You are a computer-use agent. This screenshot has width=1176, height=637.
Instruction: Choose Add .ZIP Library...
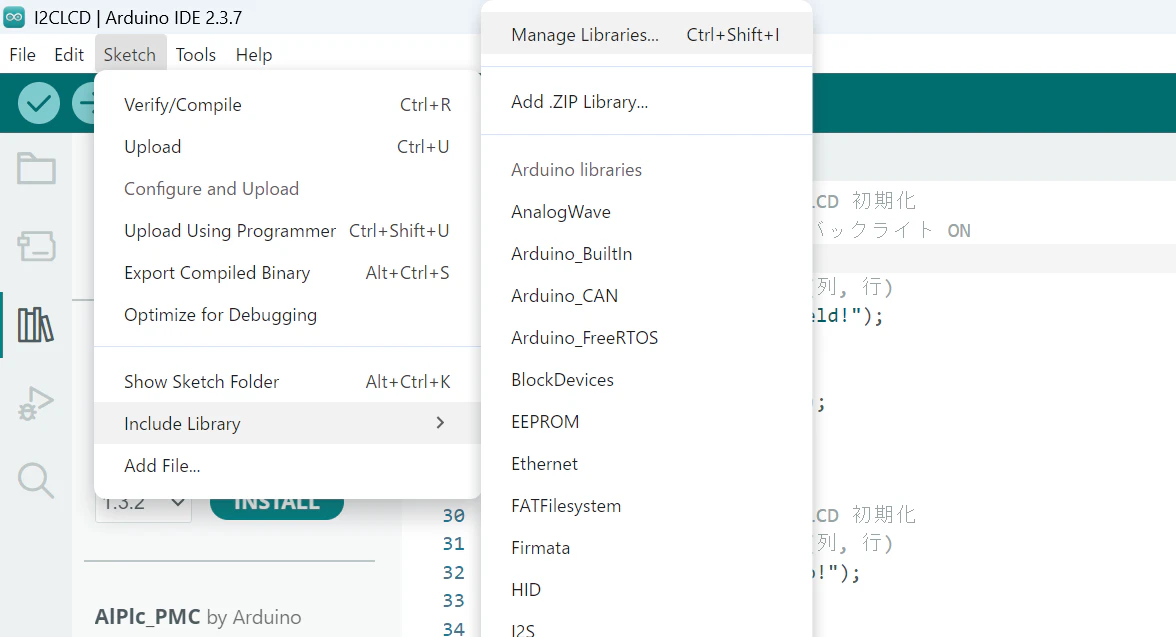(x=646, y=102)
